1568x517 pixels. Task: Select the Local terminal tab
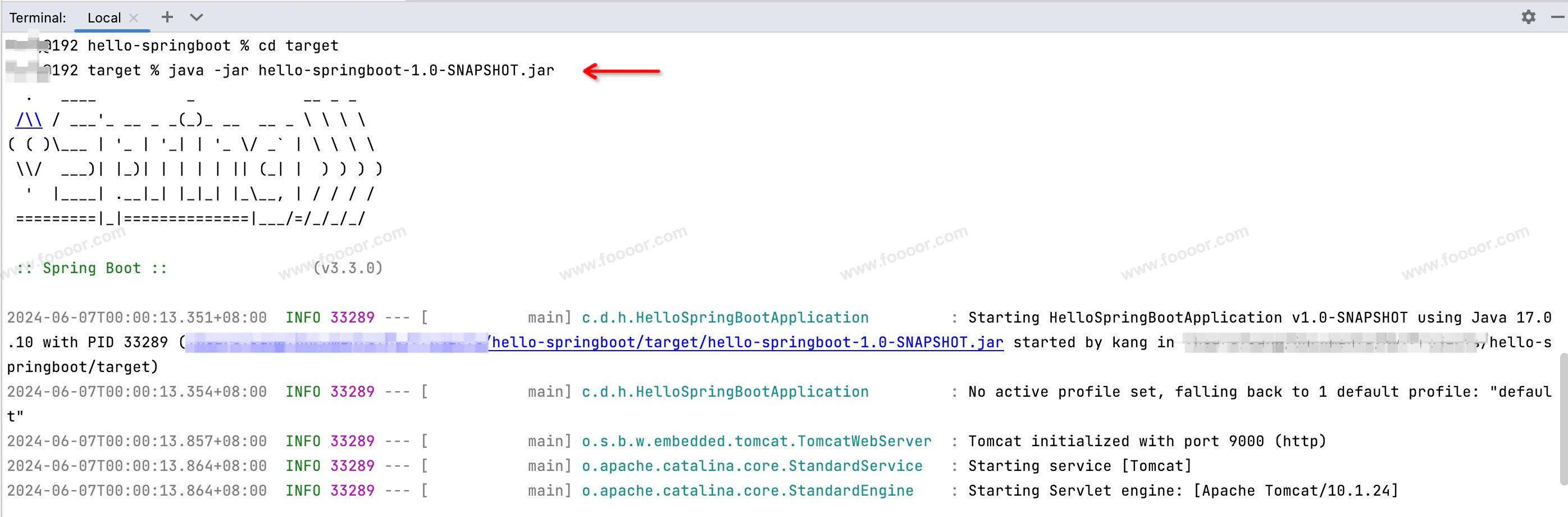pyautogui.click(x=103, y=17)
